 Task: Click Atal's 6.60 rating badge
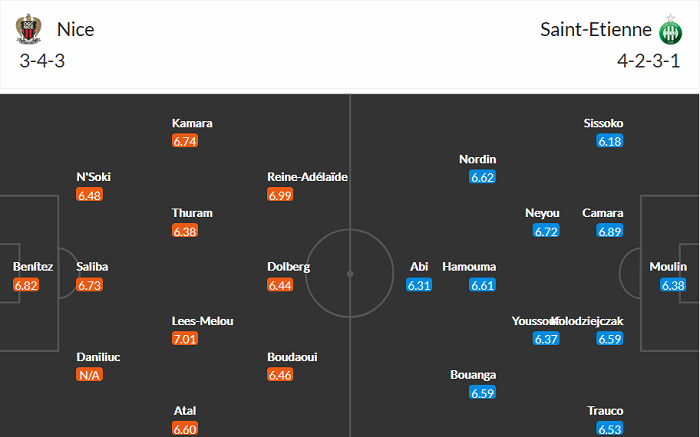185,429
